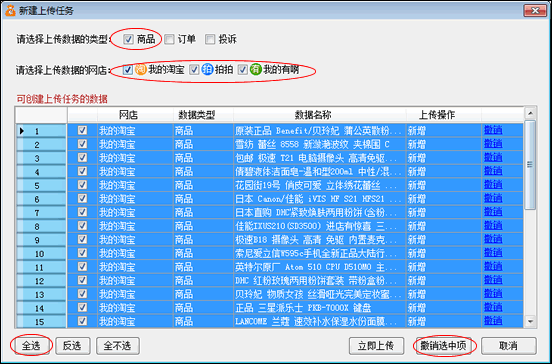Screen dimensions: 552x364
Task: Uncheck row 2 checkbox in table
Action: pyautogui.click(x=82, y=144)
